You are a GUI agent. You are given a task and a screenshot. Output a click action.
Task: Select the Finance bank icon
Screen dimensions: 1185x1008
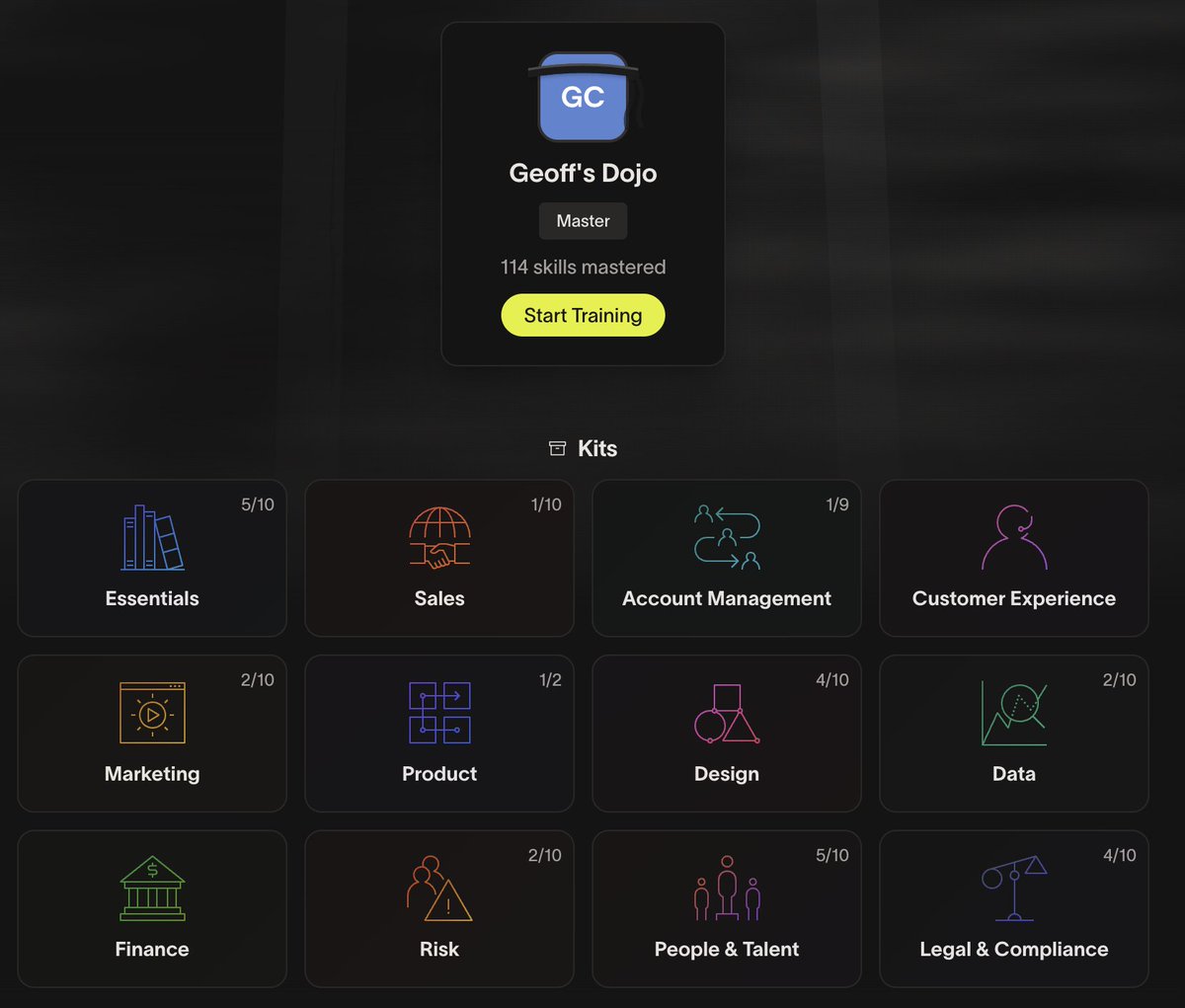(x=152, y=888)
